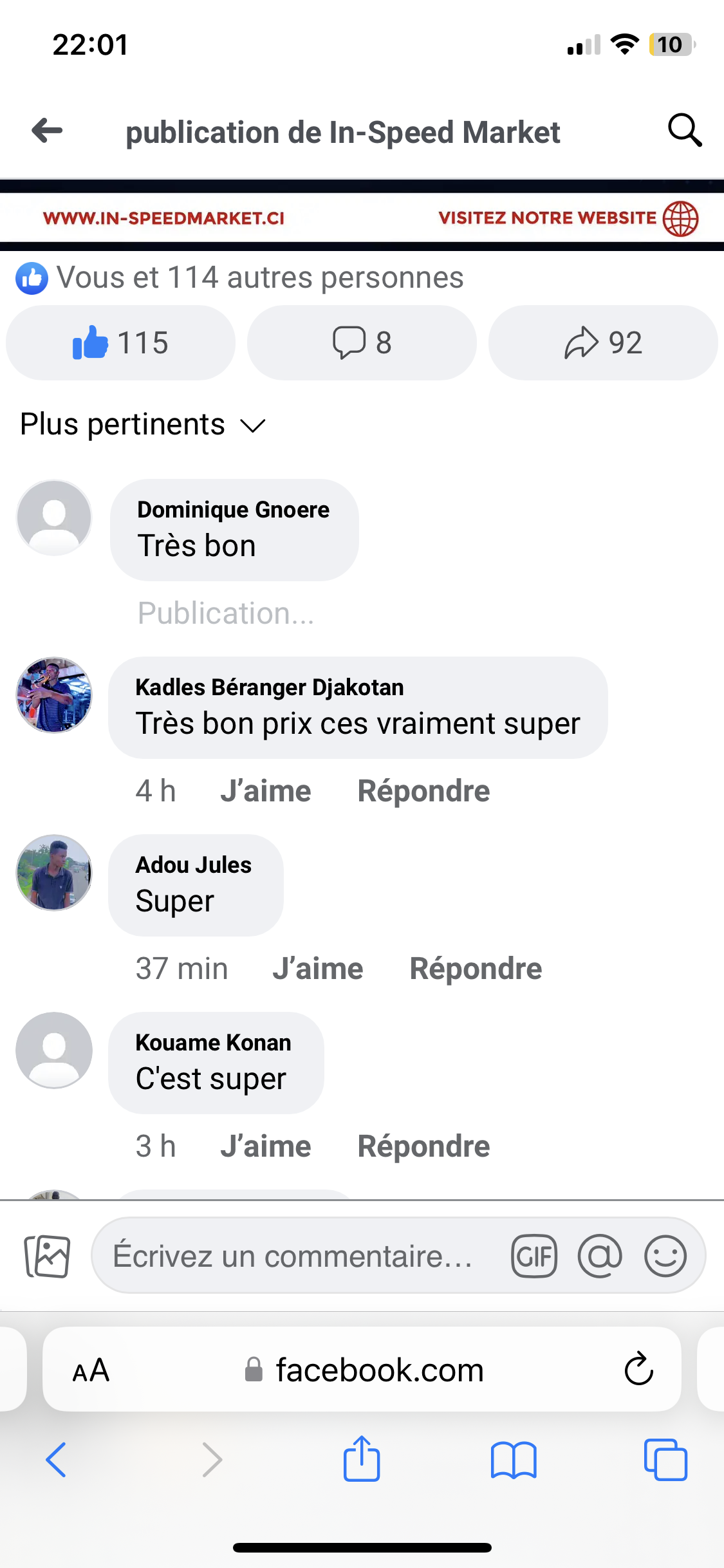Attach a photo to comment
This screenshot has height=1568, width=724.
tap(47, 1256)
